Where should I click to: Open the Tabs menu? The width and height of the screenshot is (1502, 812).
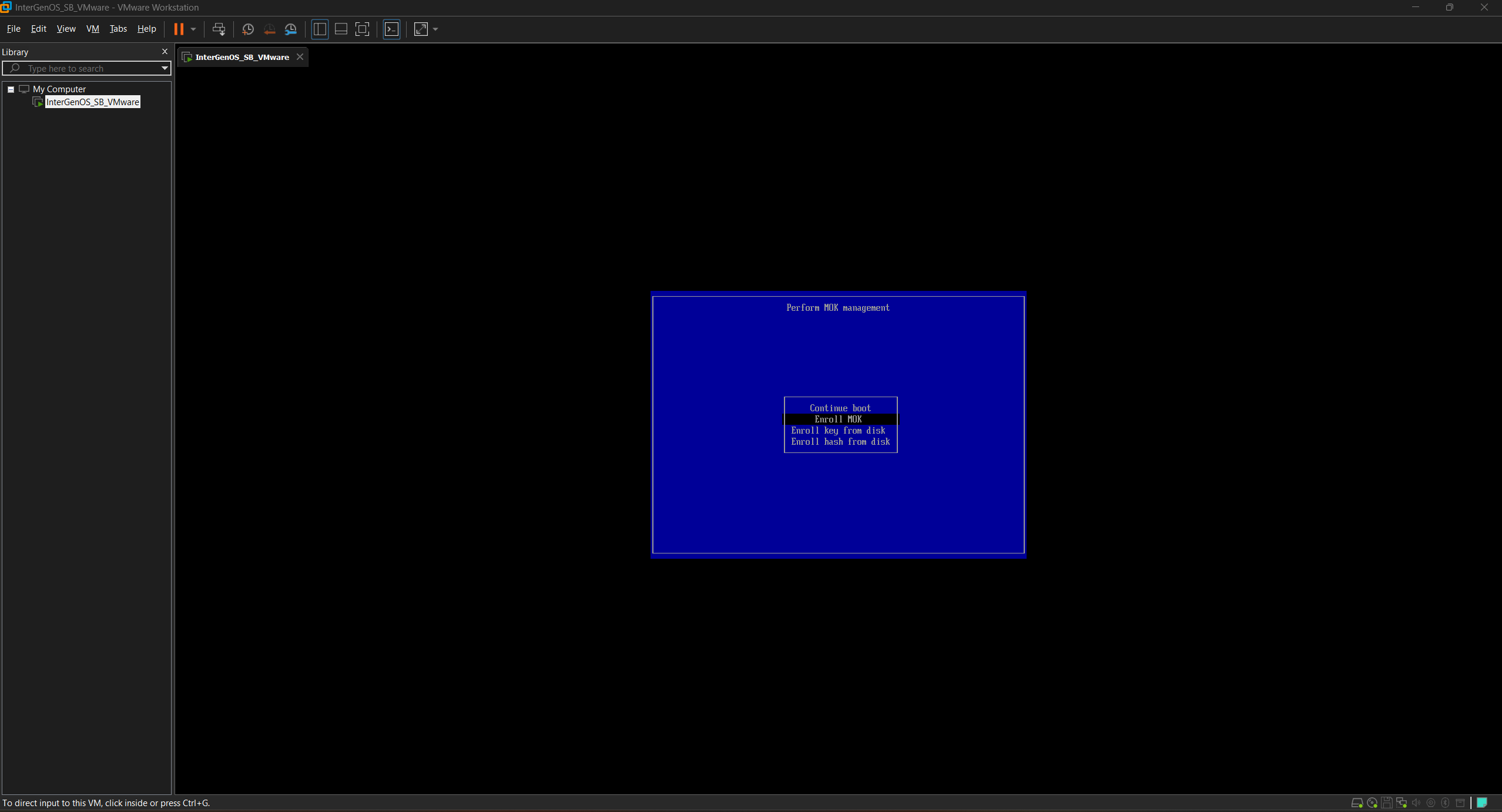tap(118, 29)
